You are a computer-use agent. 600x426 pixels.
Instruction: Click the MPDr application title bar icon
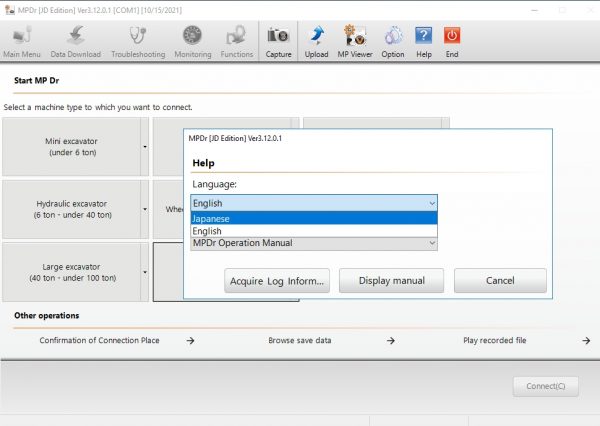coord(9,10)
